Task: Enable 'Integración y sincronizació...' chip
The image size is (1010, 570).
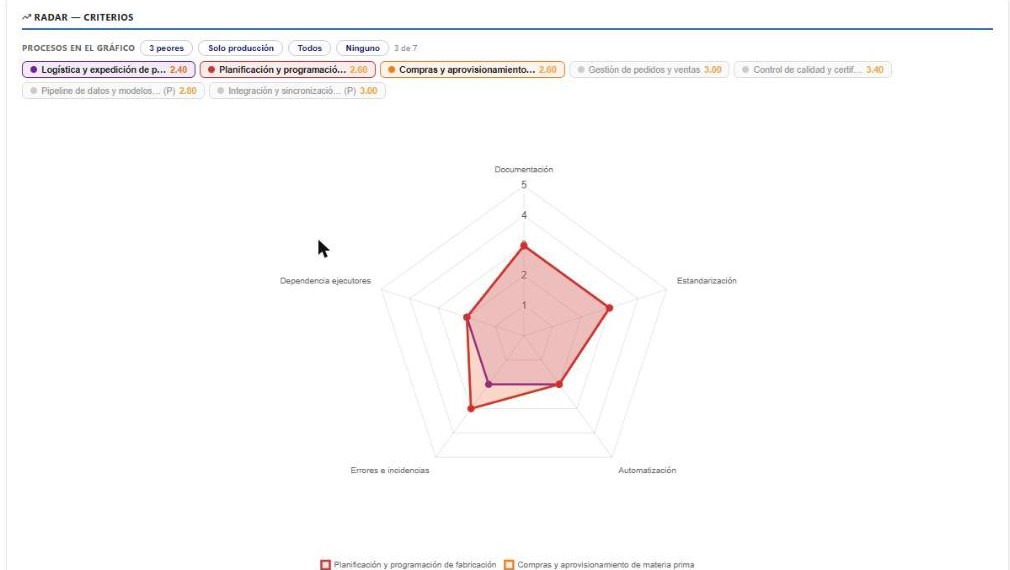Action: (298, 91)
